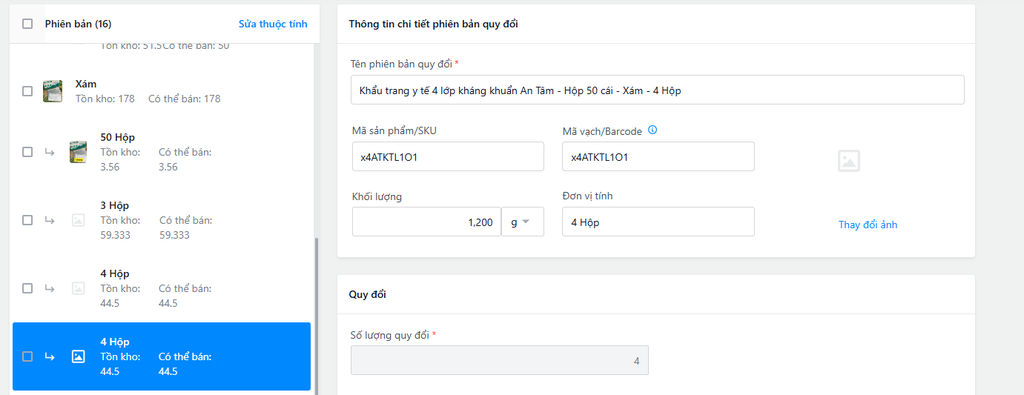Screen dimensions: 1024x395
Task: Select the 50 Hộp variant name
Action: click(x=118, y=137)
